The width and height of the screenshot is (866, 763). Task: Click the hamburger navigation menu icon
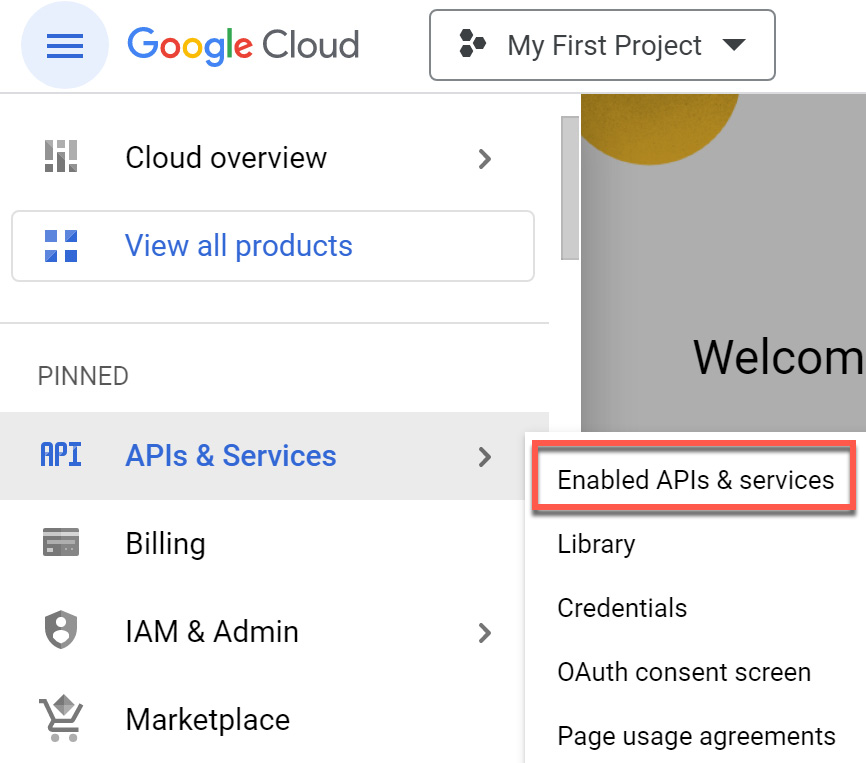(65, 45)
